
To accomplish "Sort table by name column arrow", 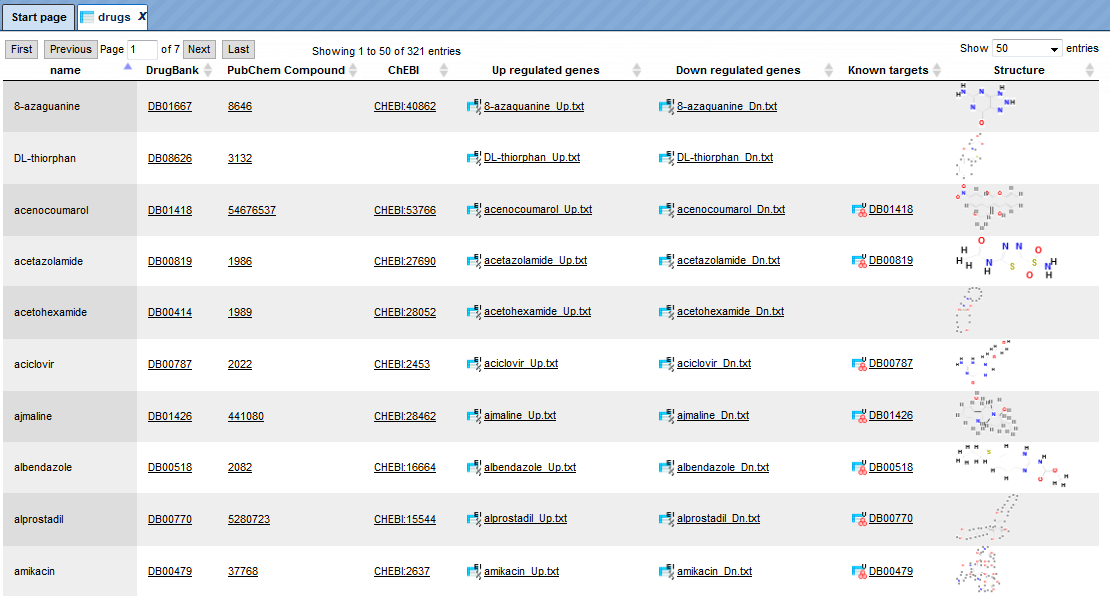I will click(127, 67).
